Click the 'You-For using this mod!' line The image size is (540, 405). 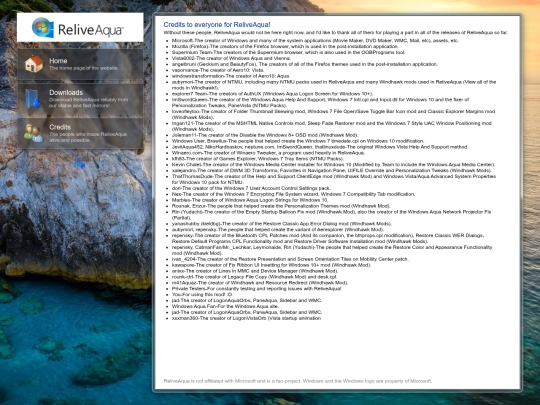[202, 294]
